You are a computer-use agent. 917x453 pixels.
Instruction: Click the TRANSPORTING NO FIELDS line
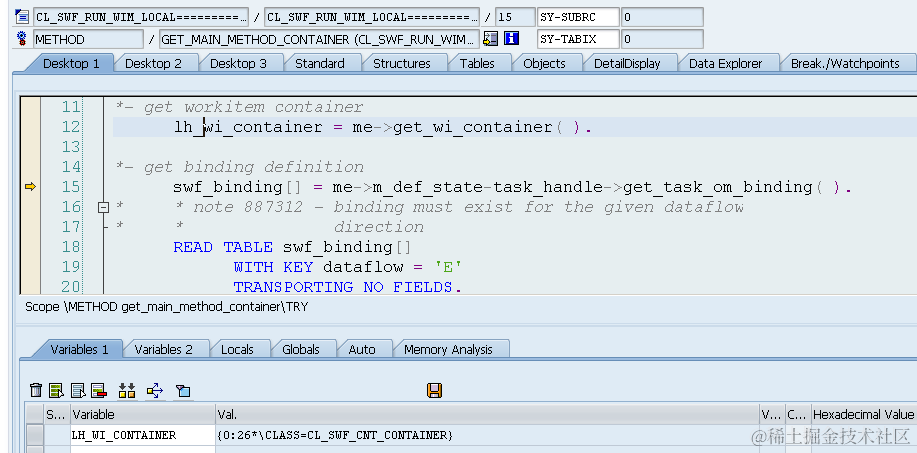tap(347, 287)
